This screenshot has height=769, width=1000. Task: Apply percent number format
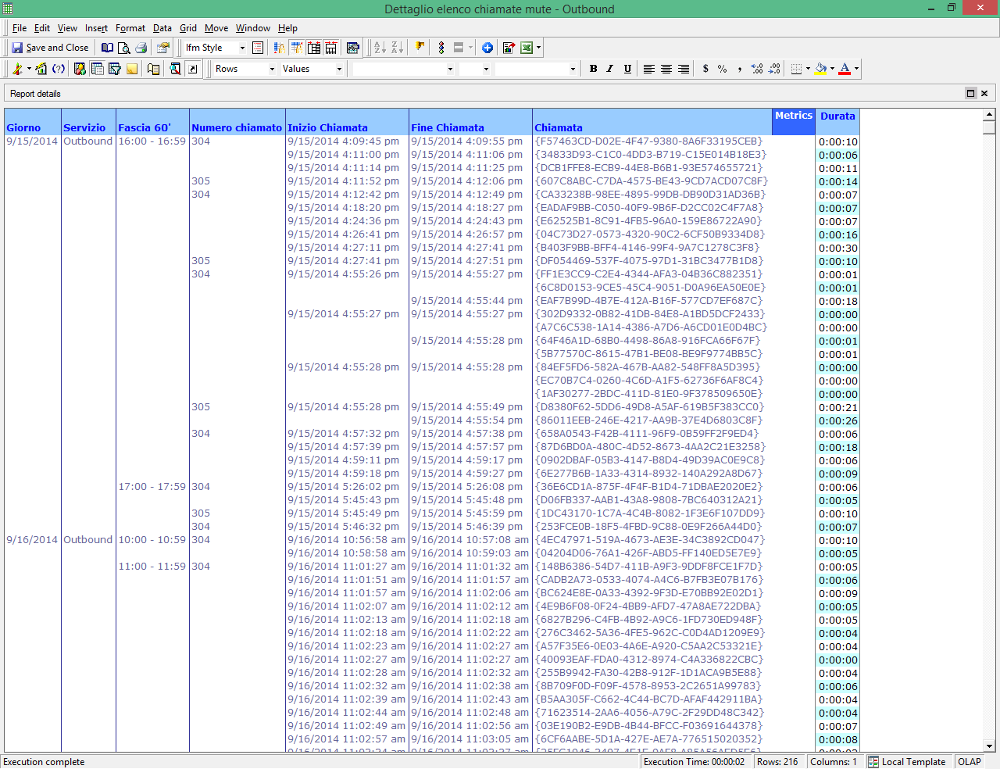pyautogui.click(x=722, y=69)
